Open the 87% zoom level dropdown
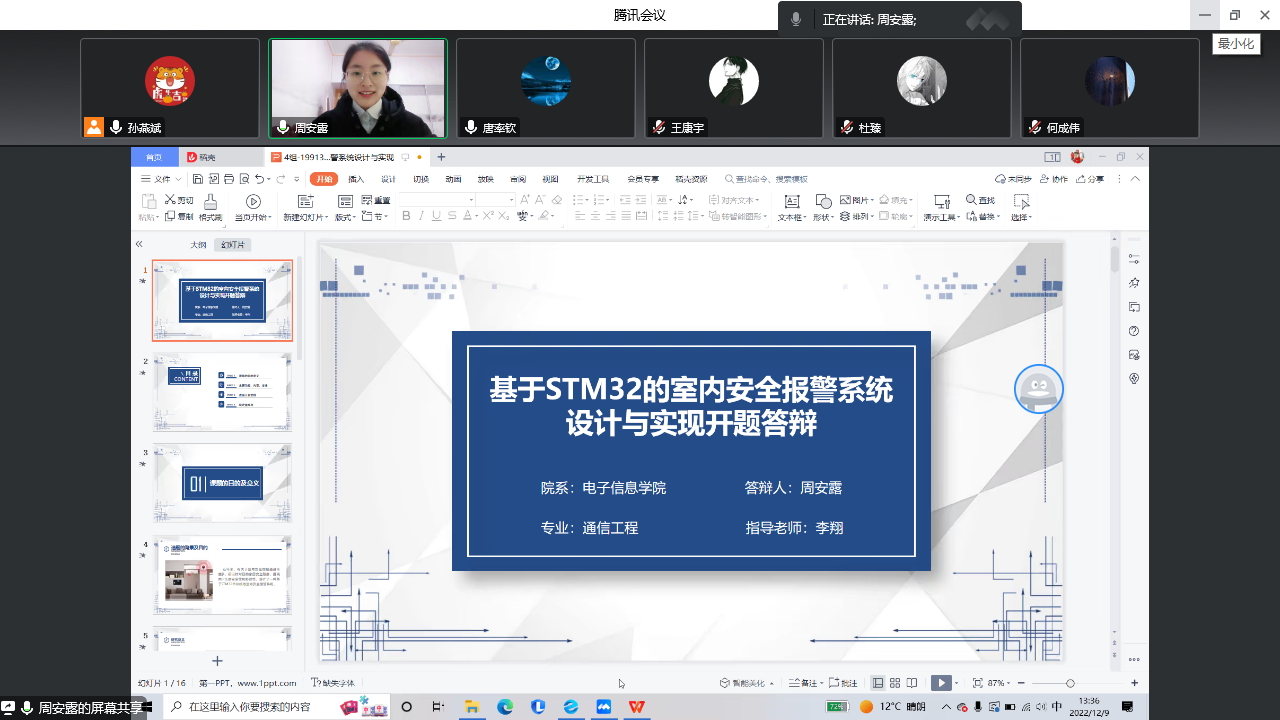This screenshot has width=1280, height=720. click(1000, 683)
